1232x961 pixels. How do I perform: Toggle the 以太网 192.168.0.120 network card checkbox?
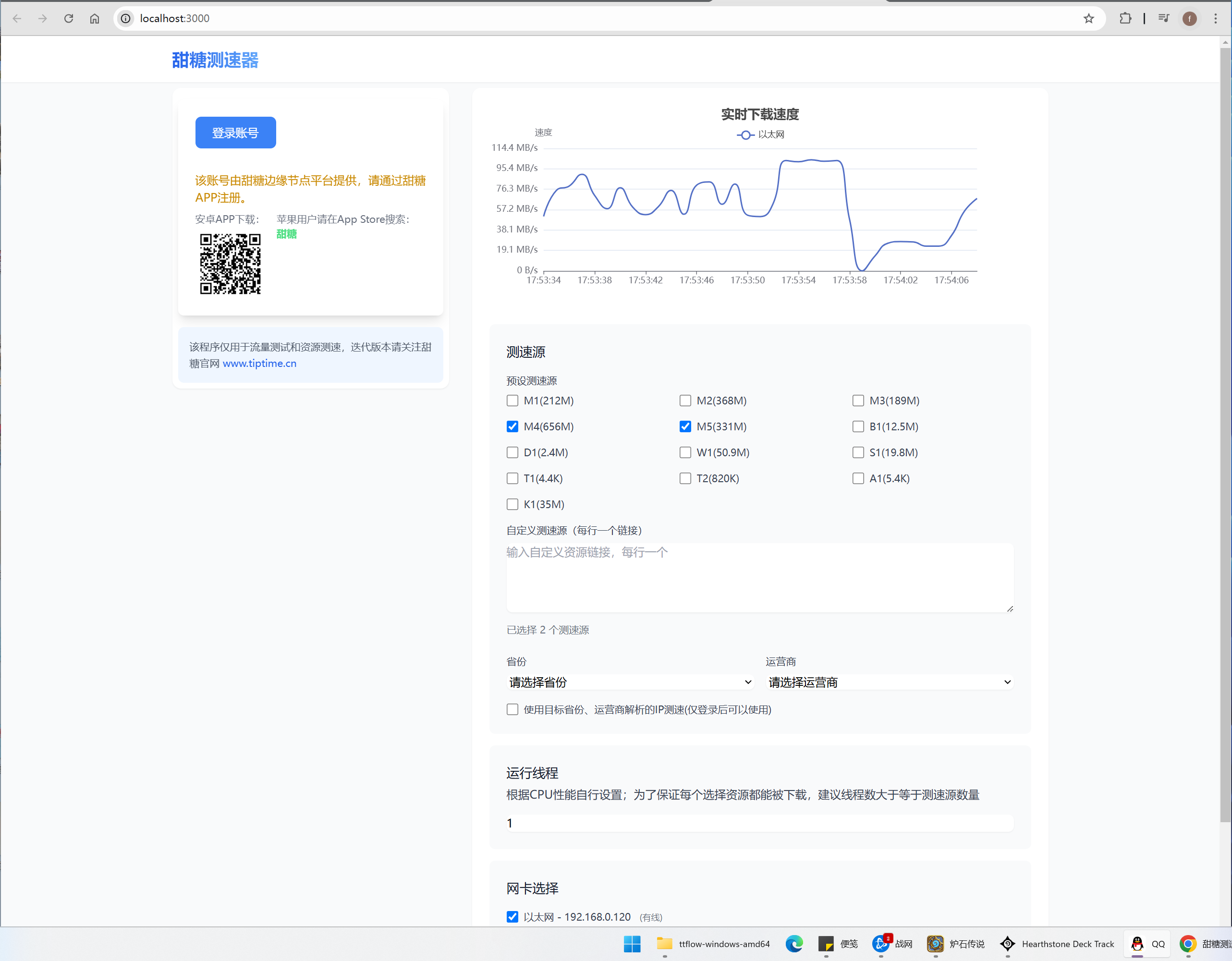point(512,916)
